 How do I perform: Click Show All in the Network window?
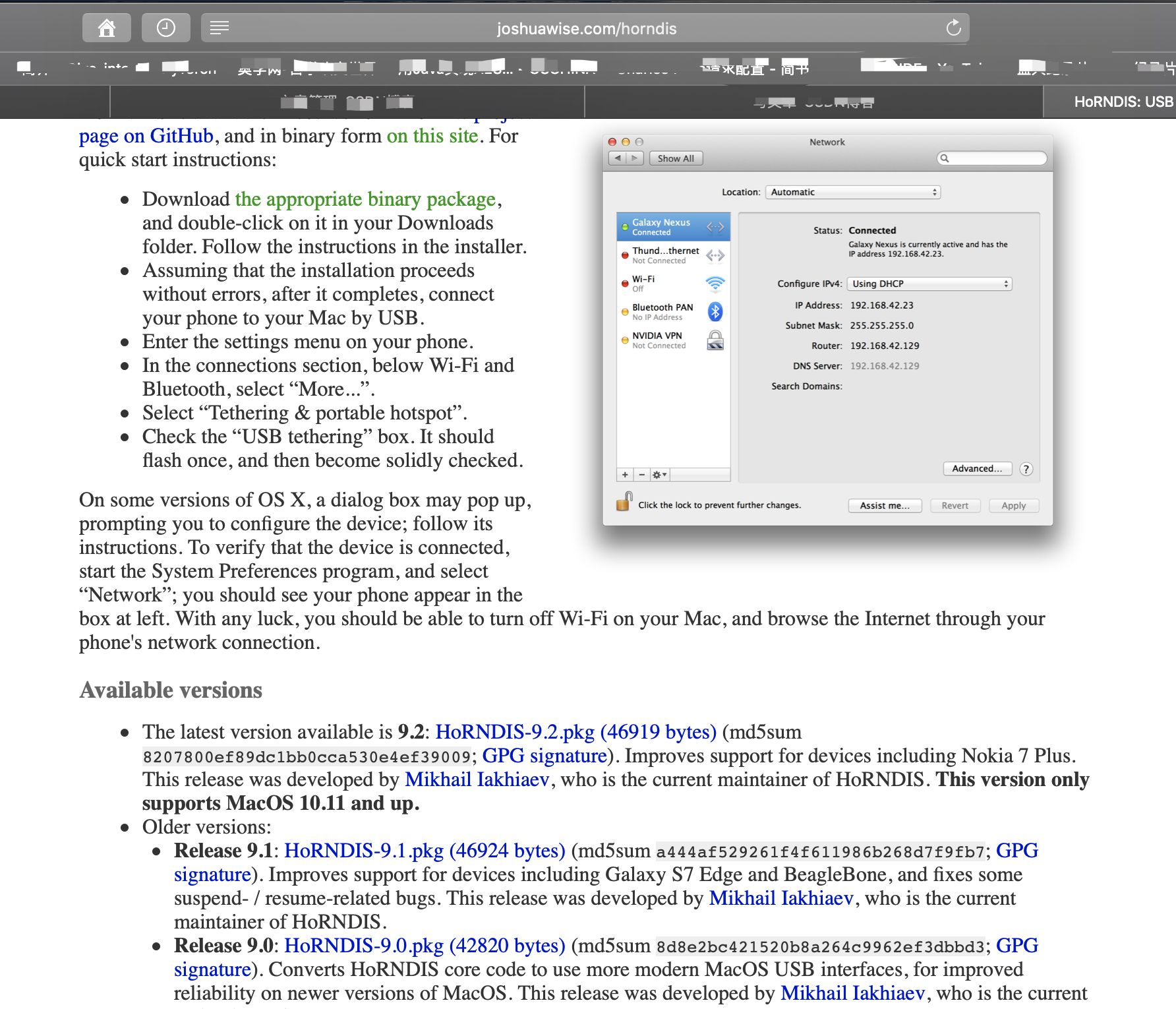tap(676, 158)
